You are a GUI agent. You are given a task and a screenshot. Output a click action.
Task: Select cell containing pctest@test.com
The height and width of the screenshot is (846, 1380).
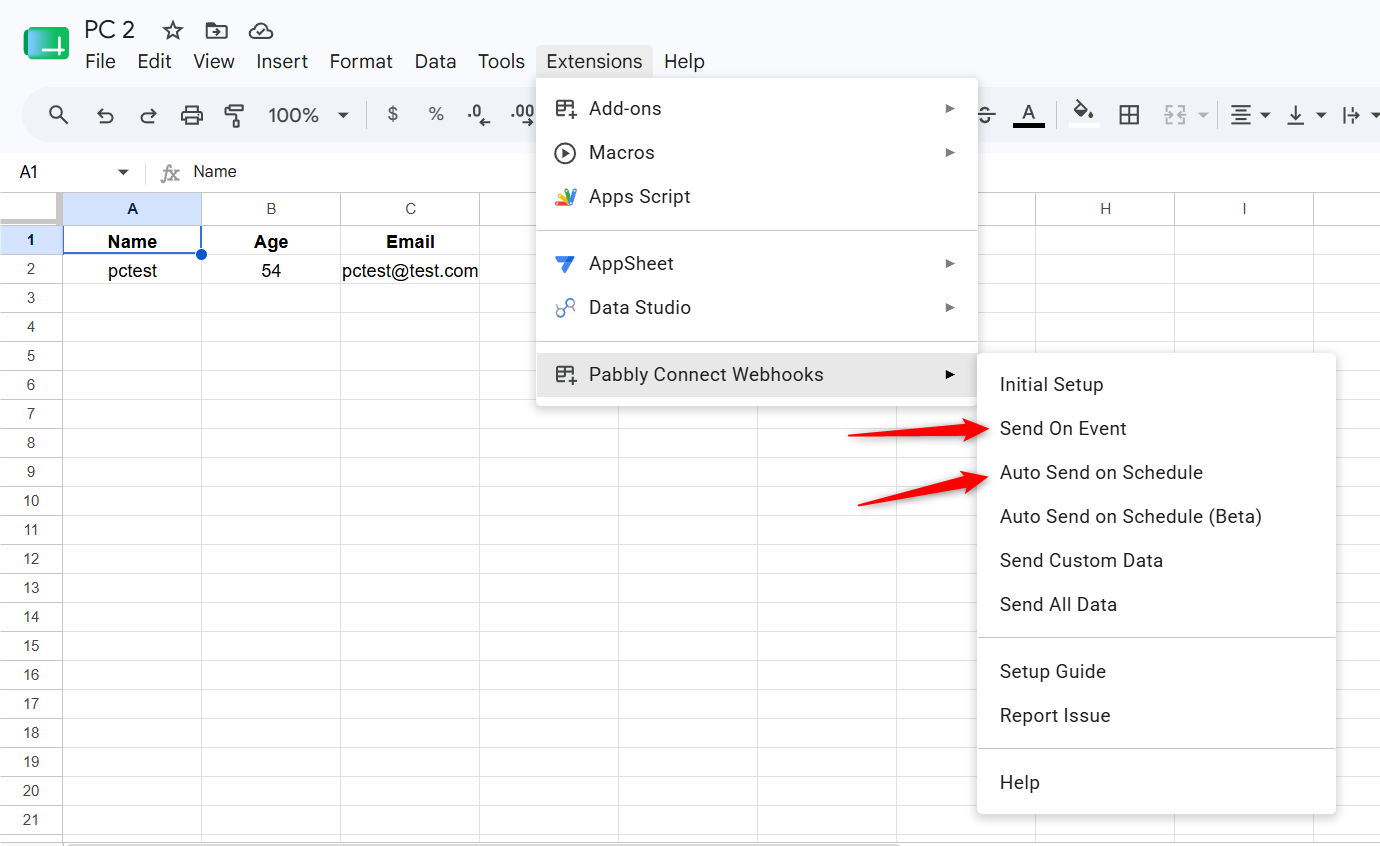(x=410, y=270)
